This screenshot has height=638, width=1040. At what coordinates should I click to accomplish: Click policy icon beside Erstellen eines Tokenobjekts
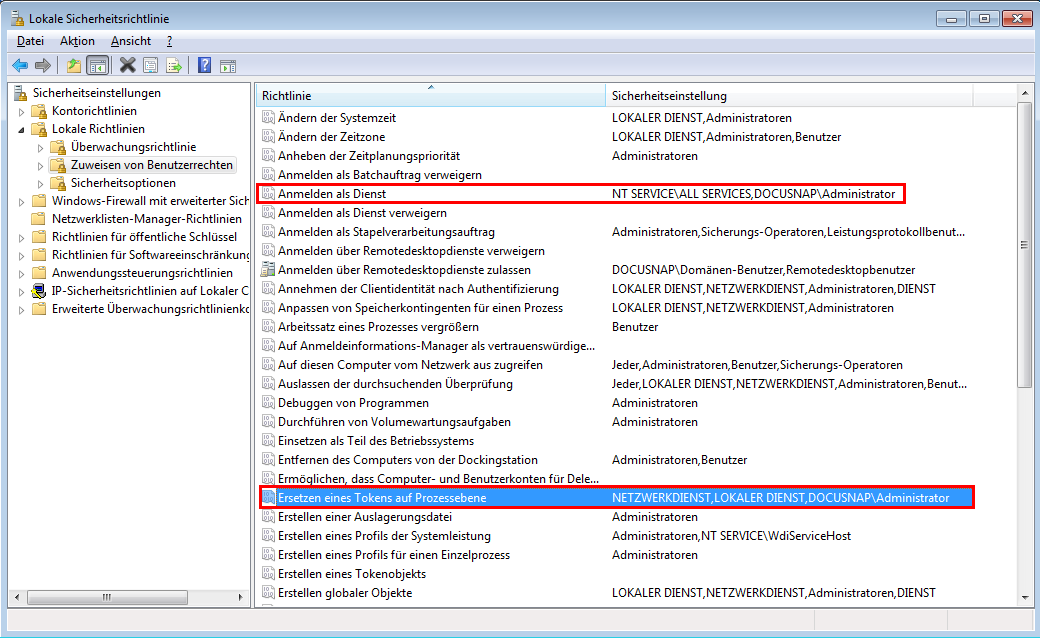(x=268, y=574)
